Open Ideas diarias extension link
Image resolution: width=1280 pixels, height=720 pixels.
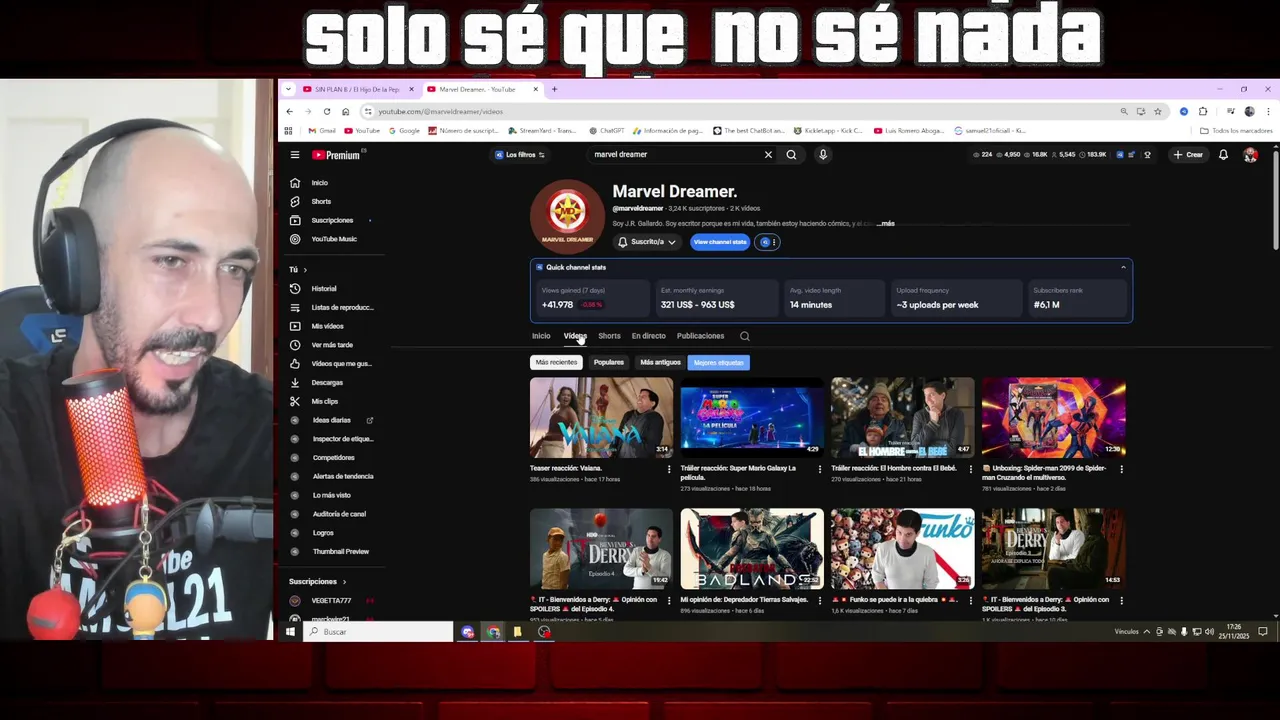tap(330, 420)
